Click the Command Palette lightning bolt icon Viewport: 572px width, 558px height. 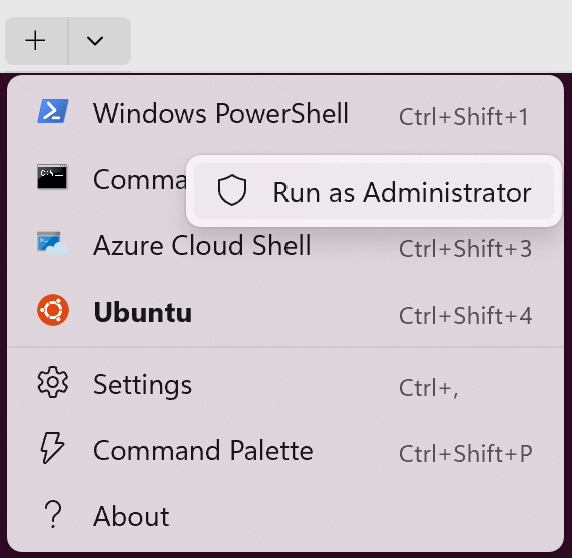click(52, 448)
